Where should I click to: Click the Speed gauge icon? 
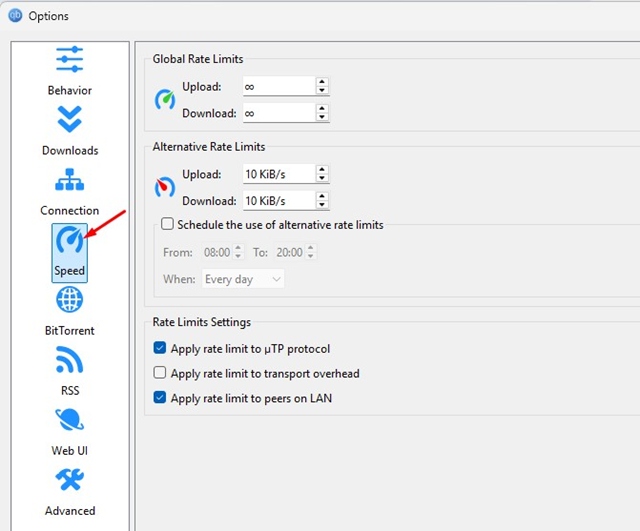click(x=69, y=241)
